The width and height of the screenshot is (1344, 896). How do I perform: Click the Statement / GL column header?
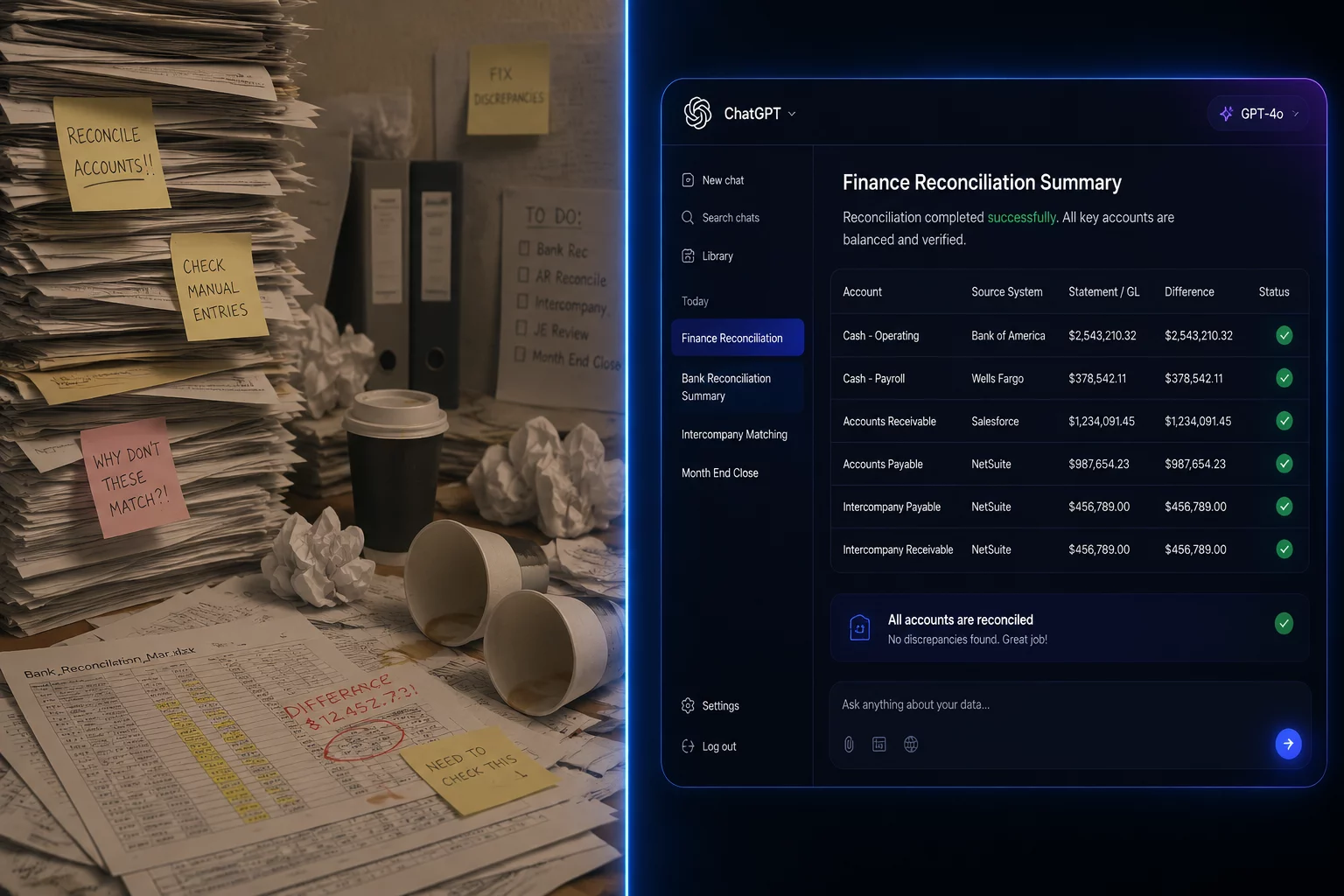(1104, 292)
